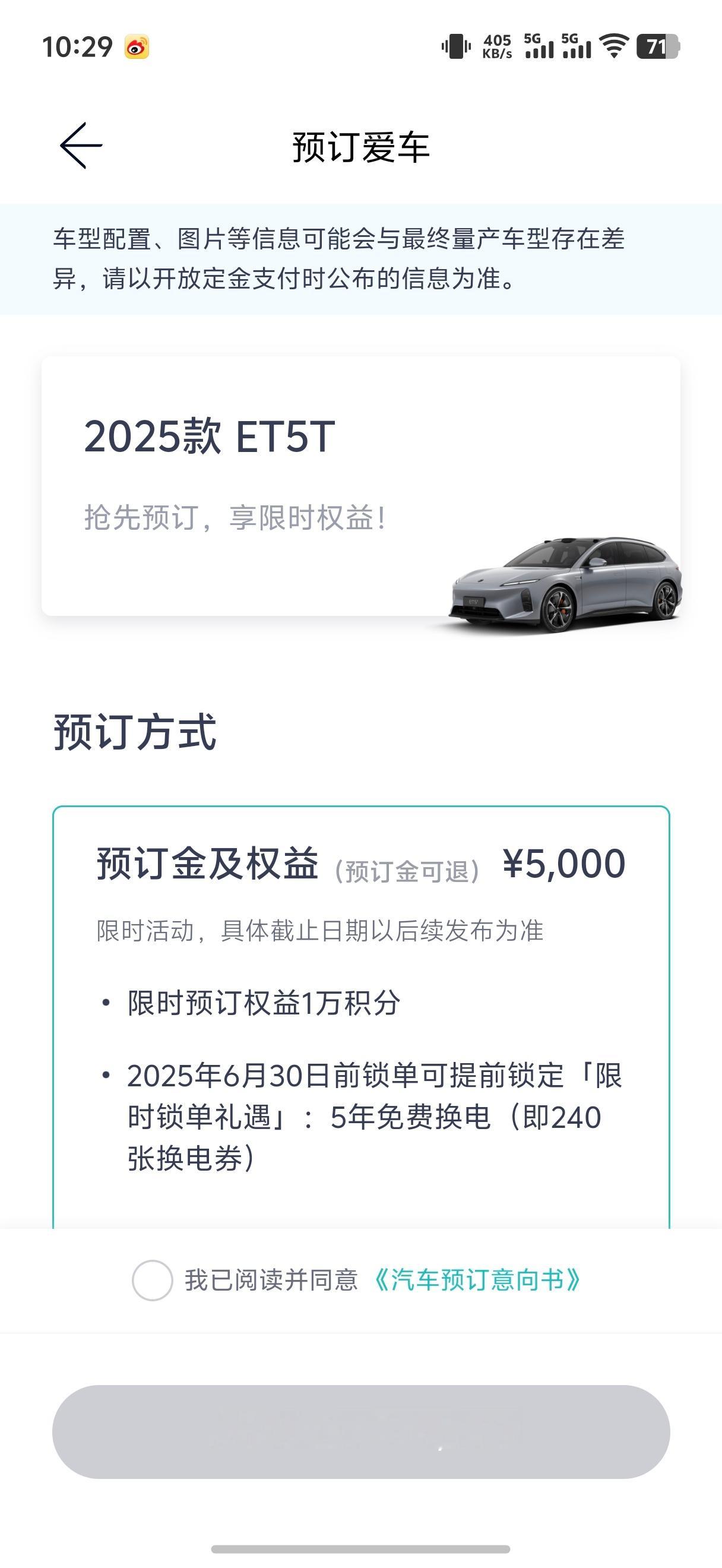722x1568 pixels.
Task: Tap the Wi-Fi status icon
Action: pyautogui.click(x=614, y=46)
